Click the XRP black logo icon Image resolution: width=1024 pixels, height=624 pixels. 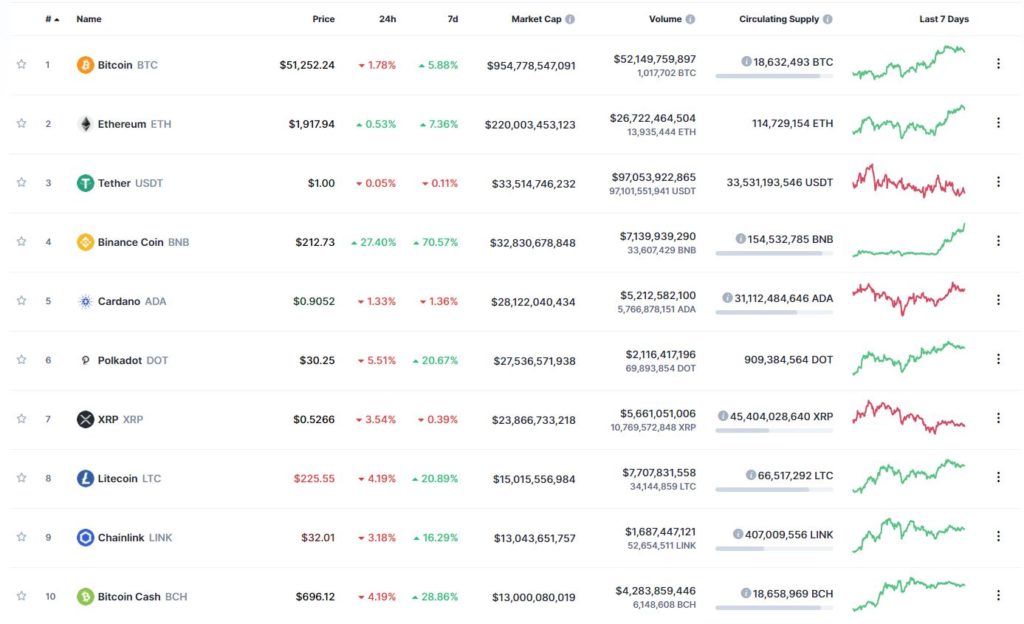[86, 419]
